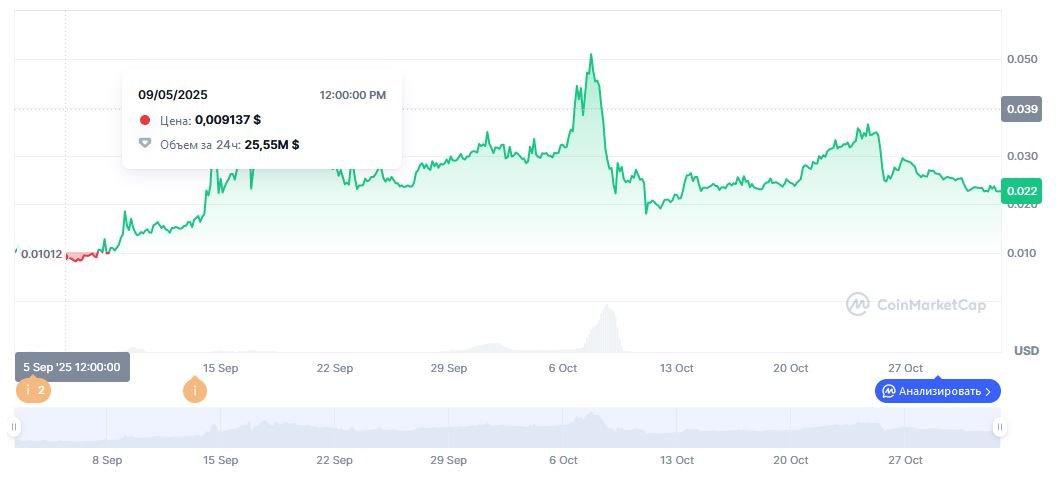Screen dimensions: 1056x484
Task: Click the 0.010 price axis label
Action: (1021, 253)
